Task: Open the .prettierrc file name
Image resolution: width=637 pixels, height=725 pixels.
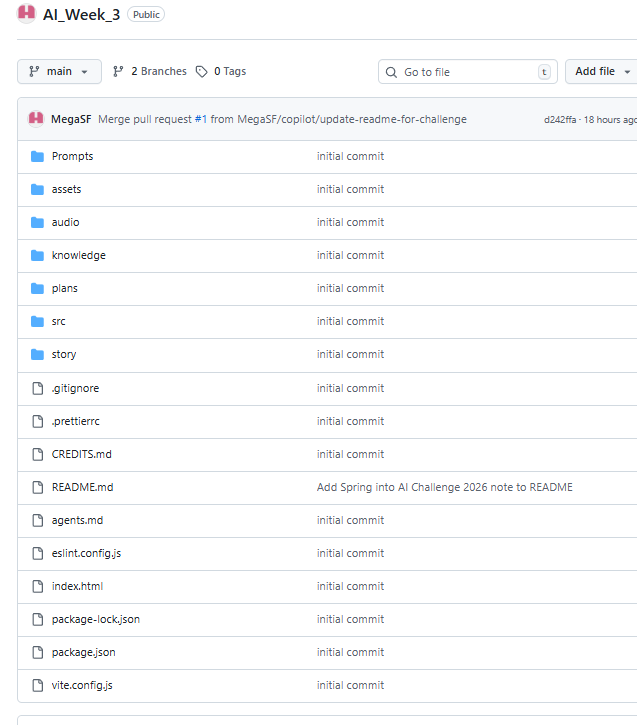Action: tap(76, 421)
